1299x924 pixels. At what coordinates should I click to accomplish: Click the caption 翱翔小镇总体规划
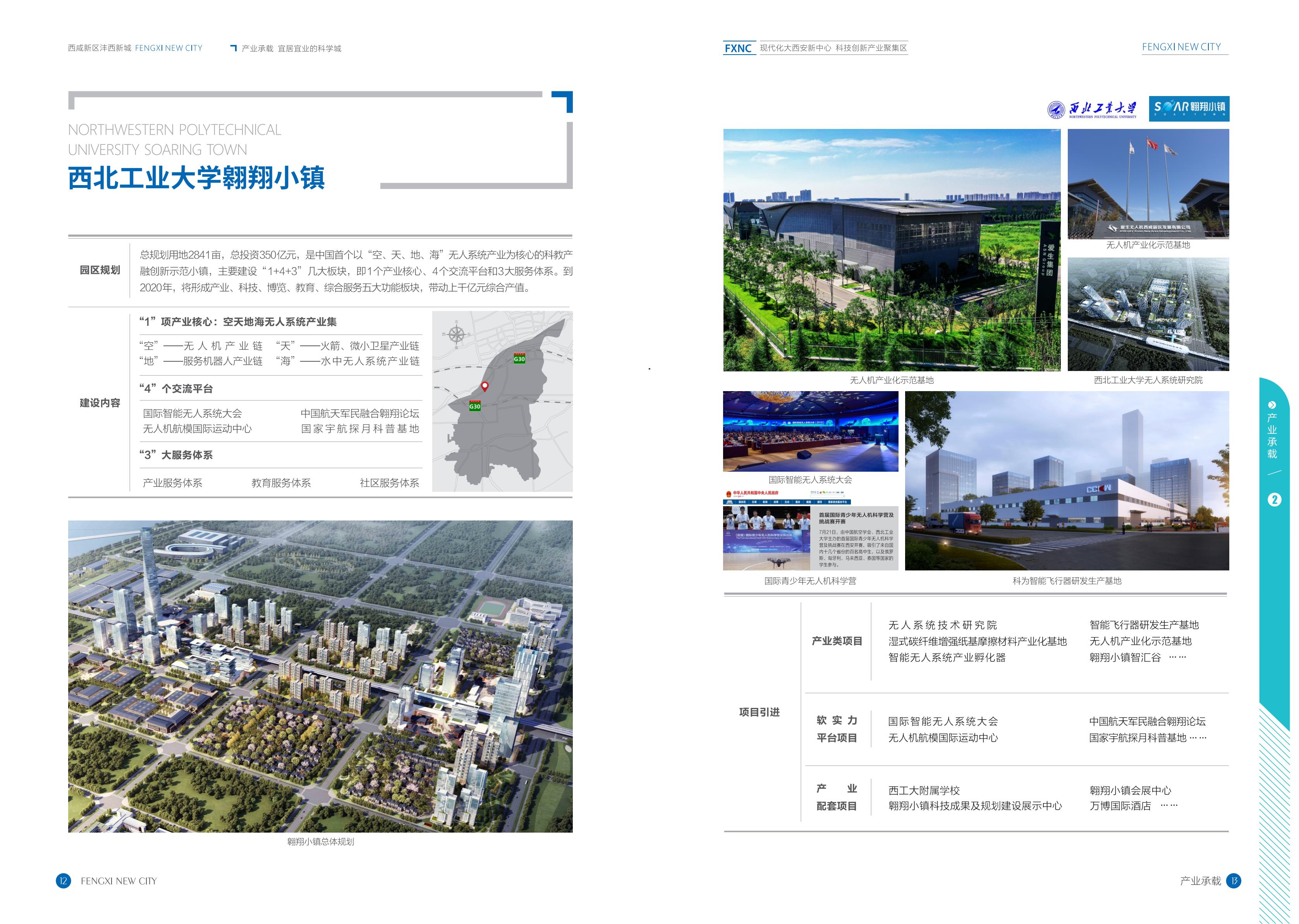(320, 842)
